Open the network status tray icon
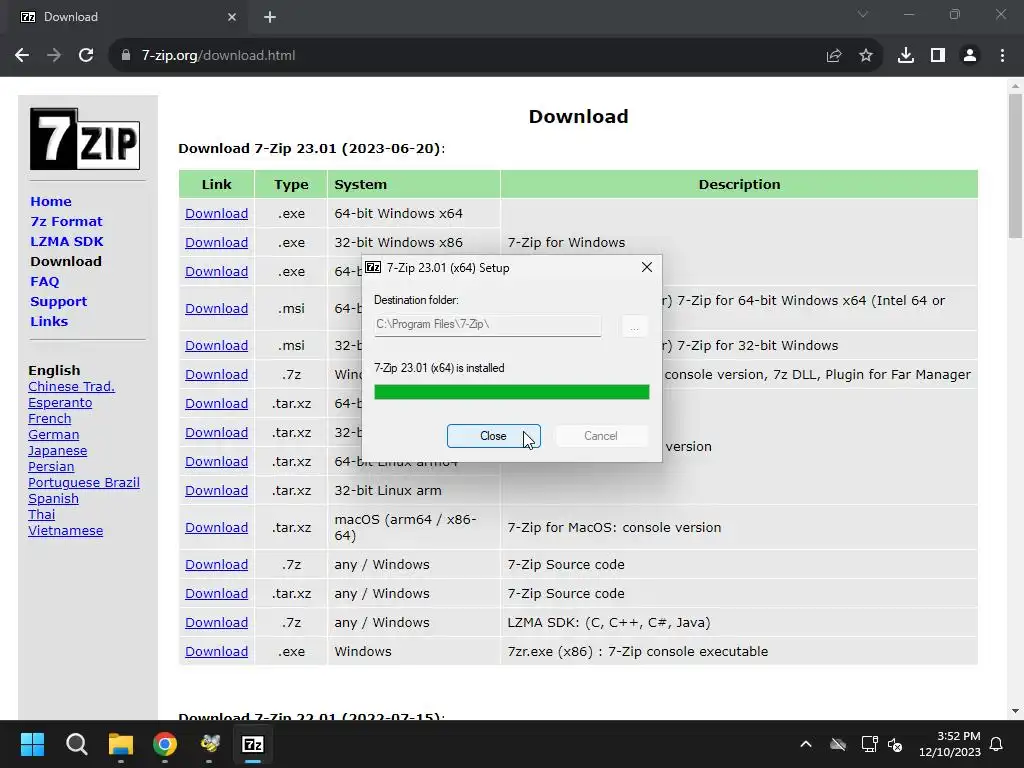The width and height of the screenshot is (1024, 768). (x=869, y=744)
